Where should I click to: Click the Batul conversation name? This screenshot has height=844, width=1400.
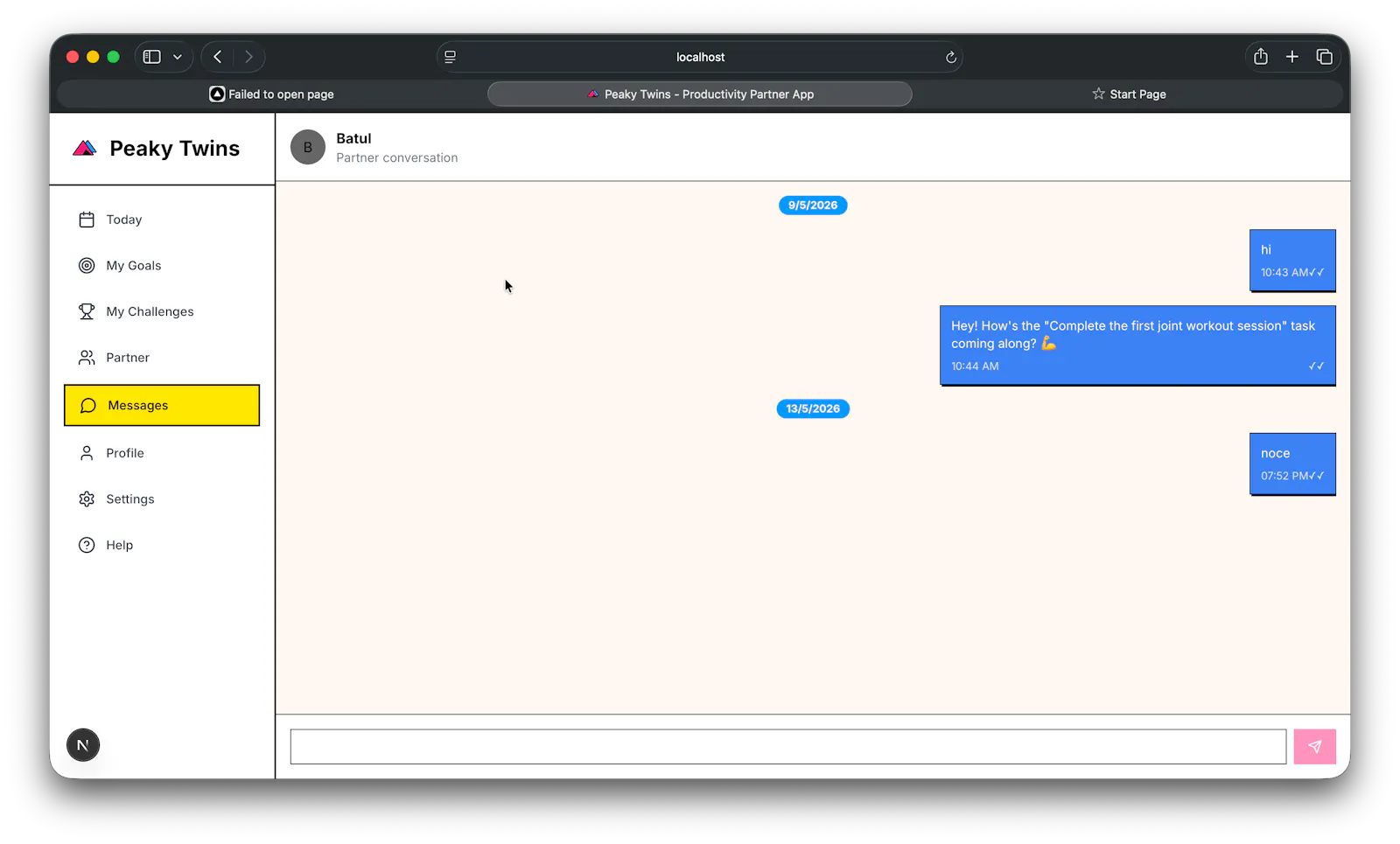[353, 138]
